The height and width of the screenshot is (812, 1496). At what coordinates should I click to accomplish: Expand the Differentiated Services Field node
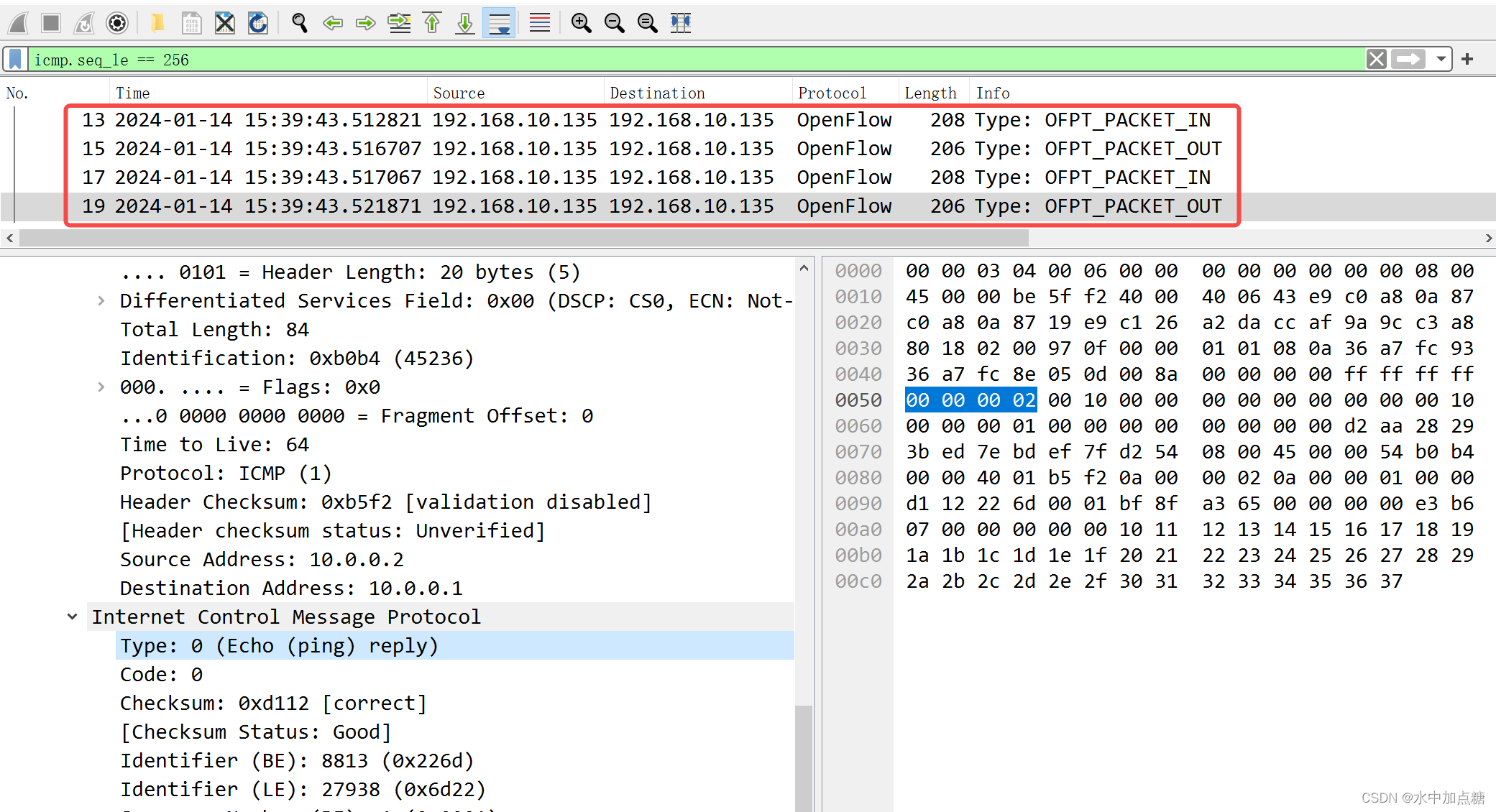101,301
